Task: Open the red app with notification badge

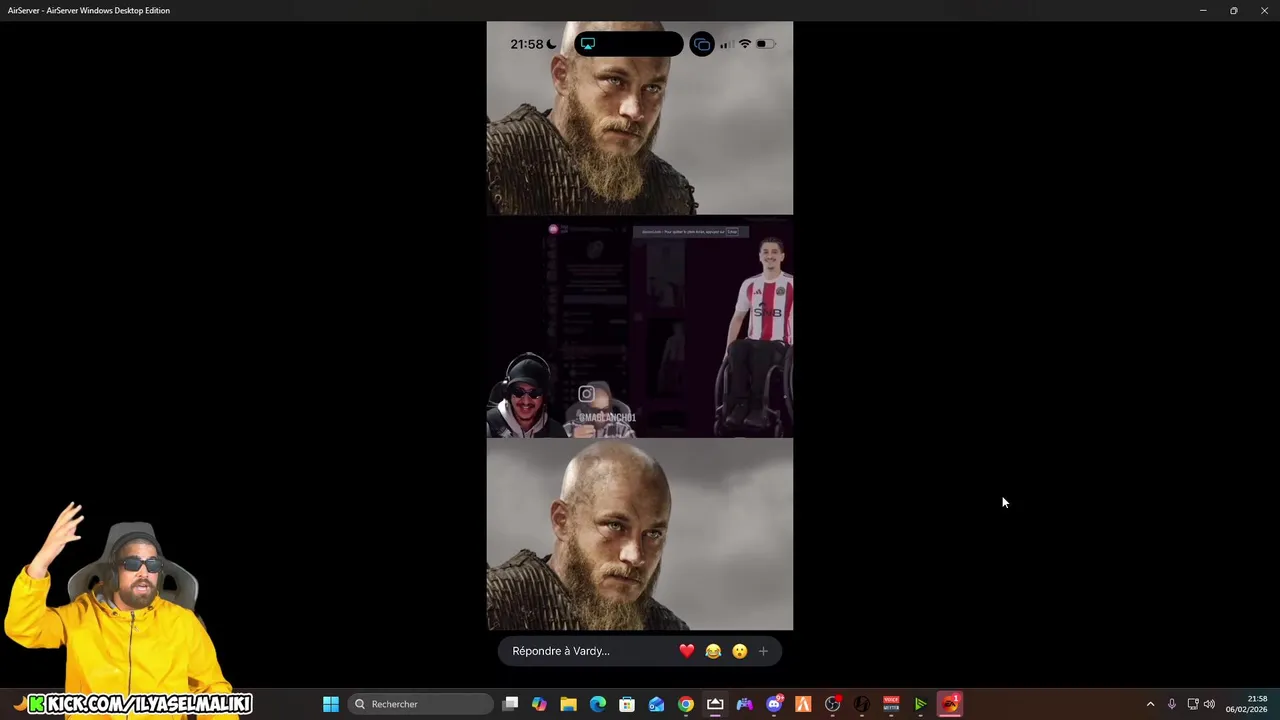Action: [x=950, y=704]
